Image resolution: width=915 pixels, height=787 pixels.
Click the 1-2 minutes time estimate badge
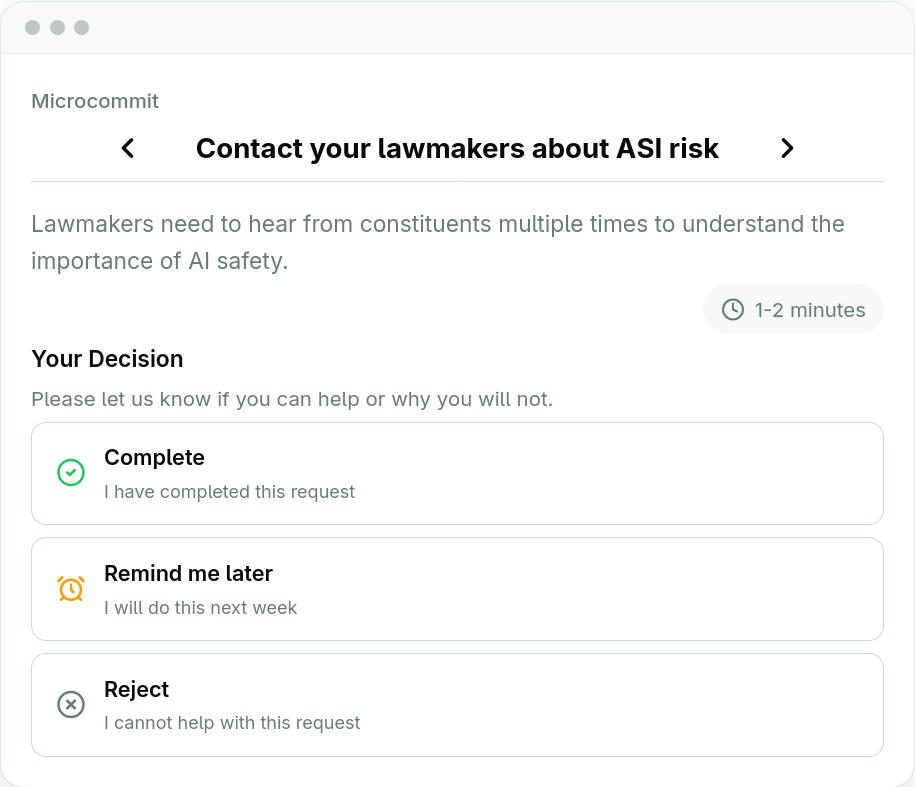click(x=793, y=309)
